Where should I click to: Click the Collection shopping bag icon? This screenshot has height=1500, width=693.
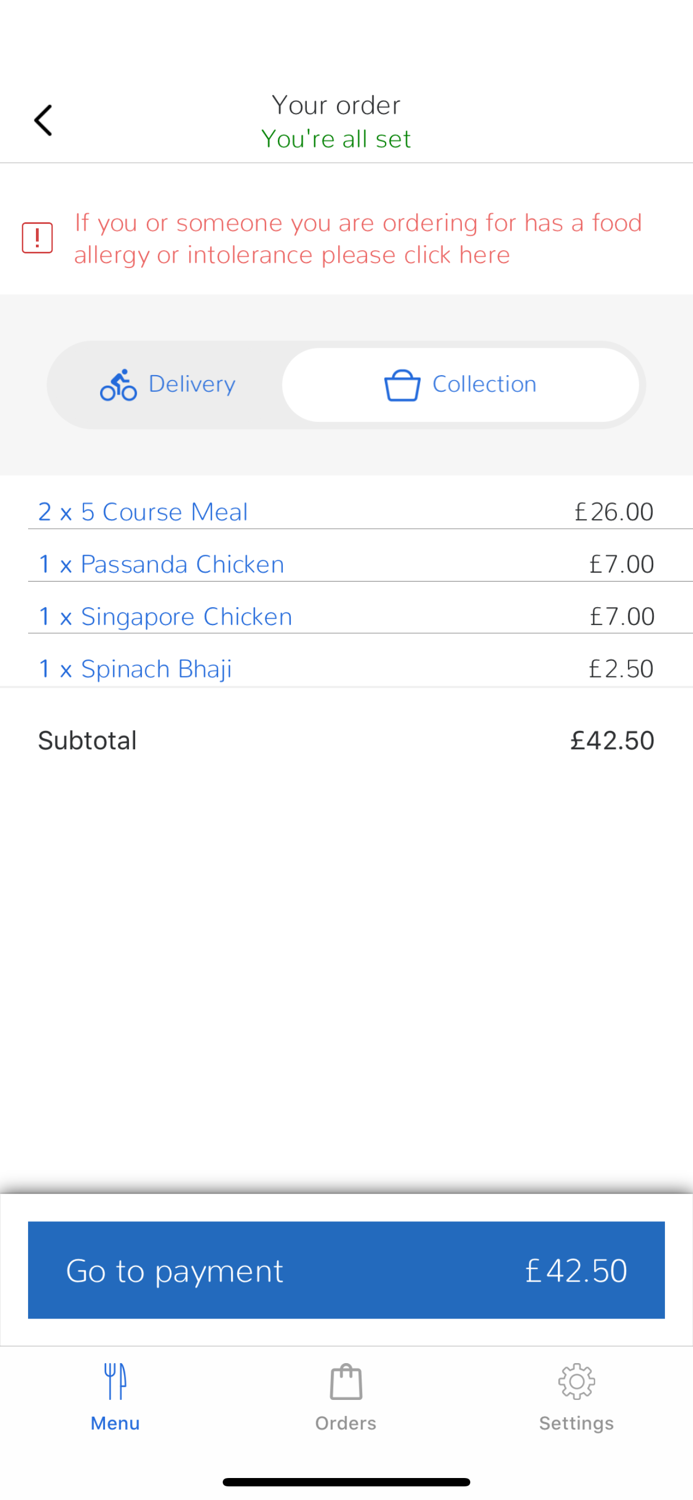point(402,384)
